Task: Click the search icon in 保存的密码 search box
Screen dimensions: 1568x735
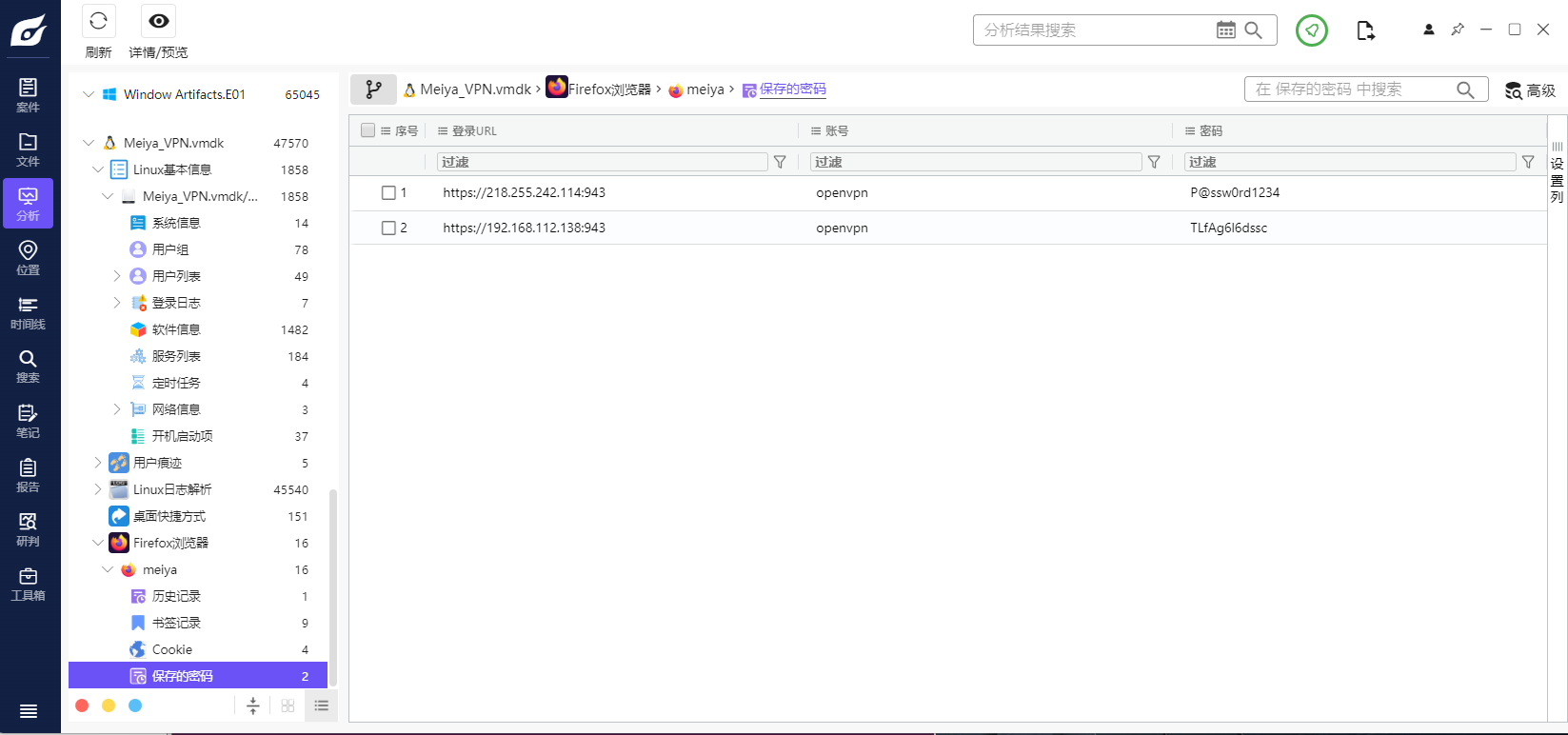Action: [x=1465, y=89]
